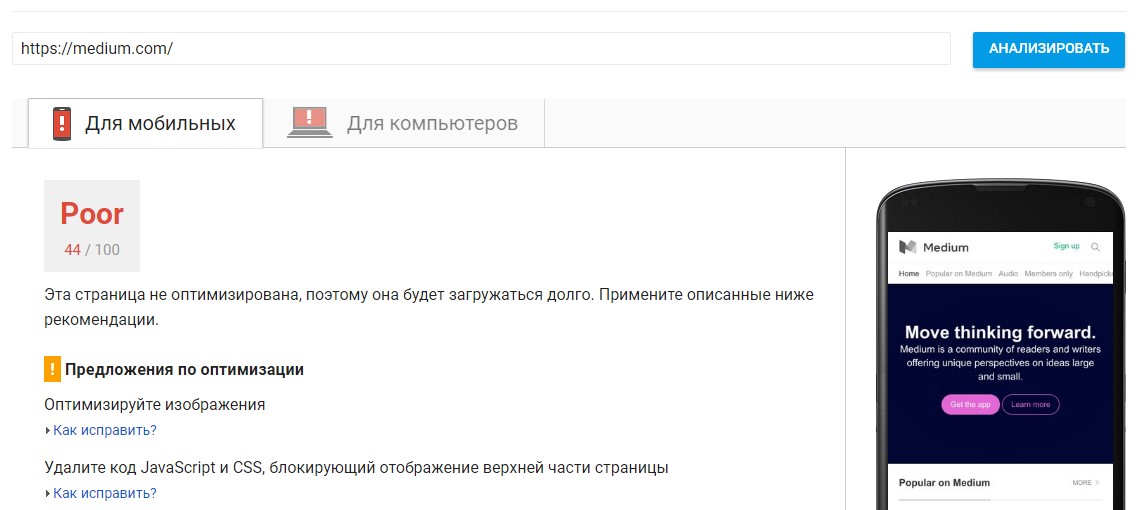The height and width of the screenshot is (510, 1136).
Task: Expand triangle under Оптимизируйте изображения
Action: [48, 431]
